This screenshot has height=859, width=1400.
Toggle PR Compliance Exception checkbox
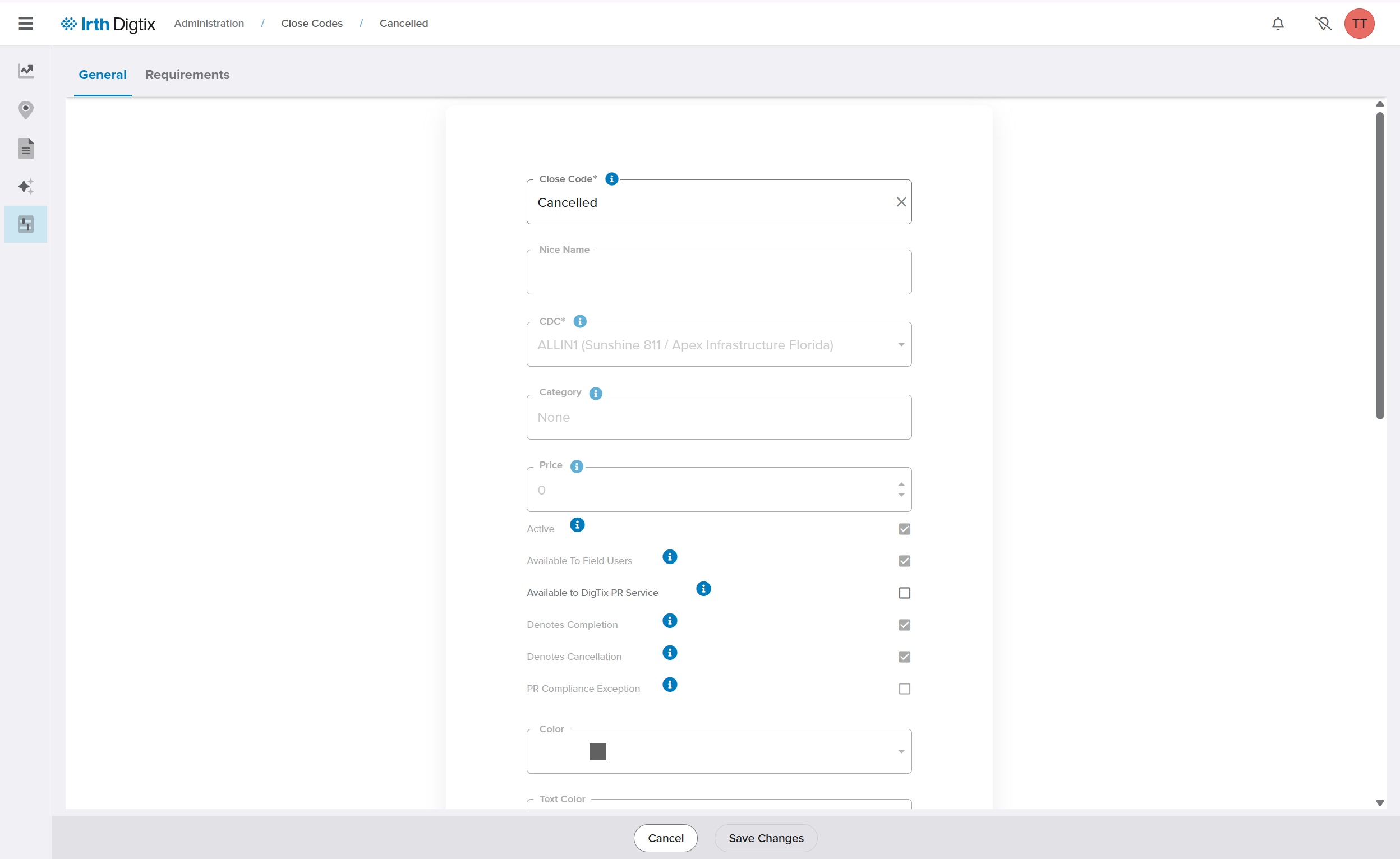pyautogui.click(x=904, y=689)
